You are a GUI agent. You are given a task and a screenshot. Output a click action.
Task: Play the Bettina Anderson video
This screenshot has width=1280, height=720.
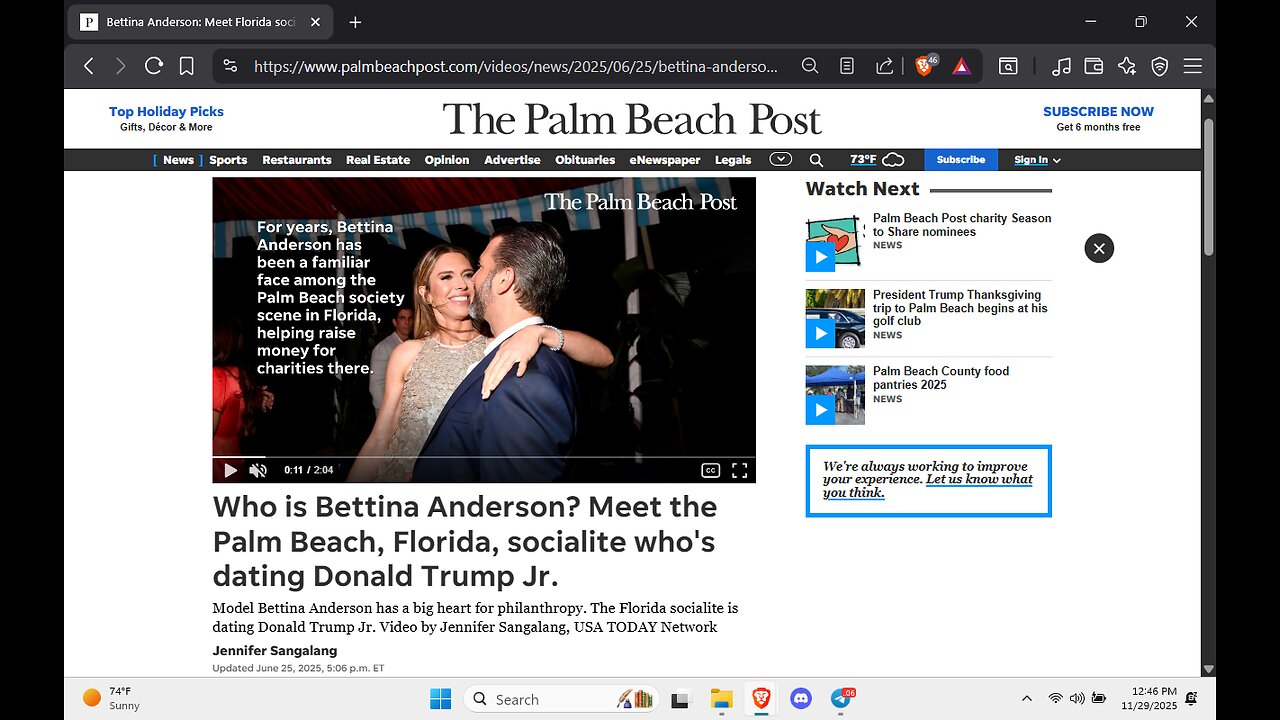(x=230, y=470)
